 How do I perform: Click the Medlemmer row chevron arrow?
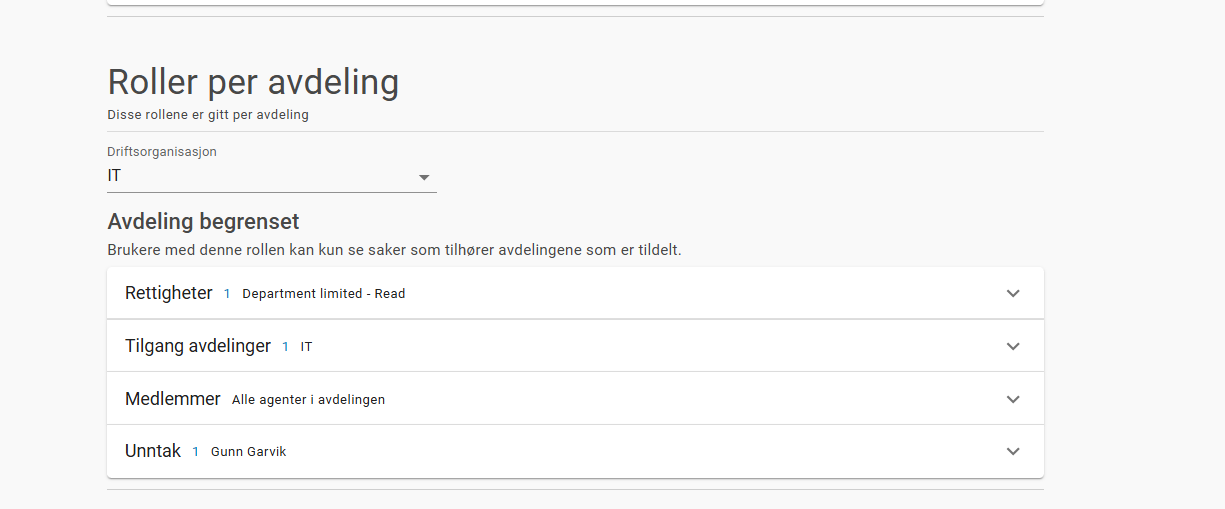pos(1013,399)
